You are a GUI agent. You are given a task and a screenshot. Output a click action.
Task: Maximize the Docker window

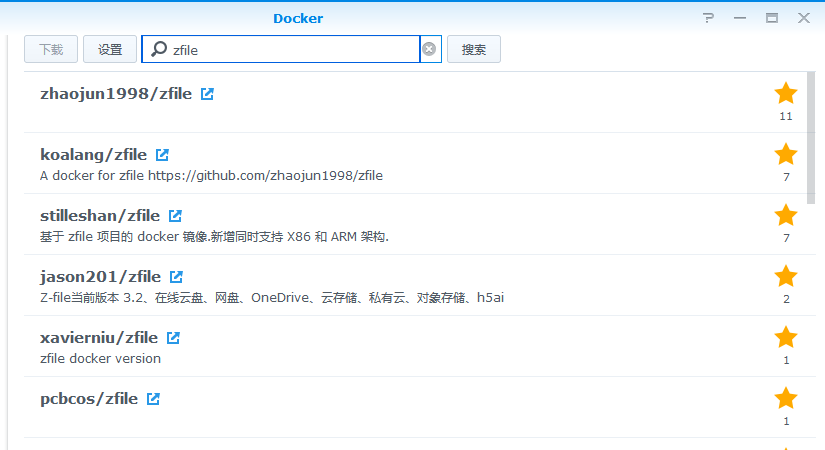click(772, 18)
